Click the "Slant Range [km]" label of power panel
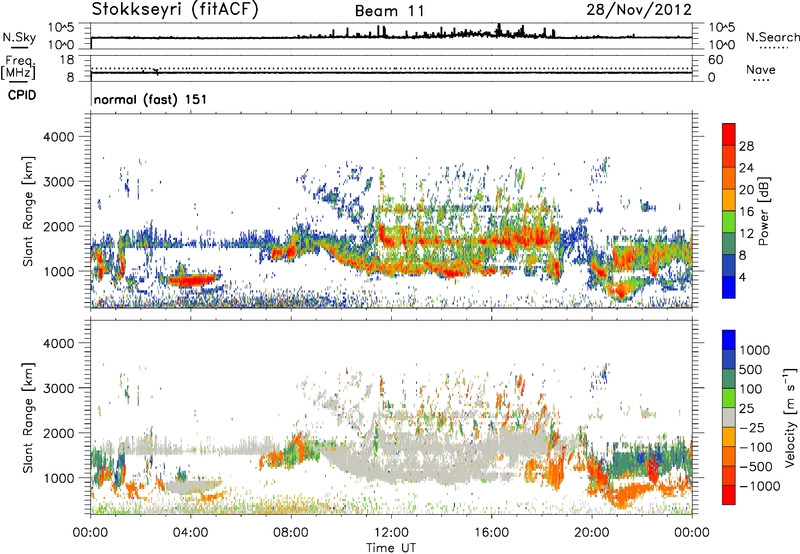Viewport: 800px width, 554px height. (28, 211)
